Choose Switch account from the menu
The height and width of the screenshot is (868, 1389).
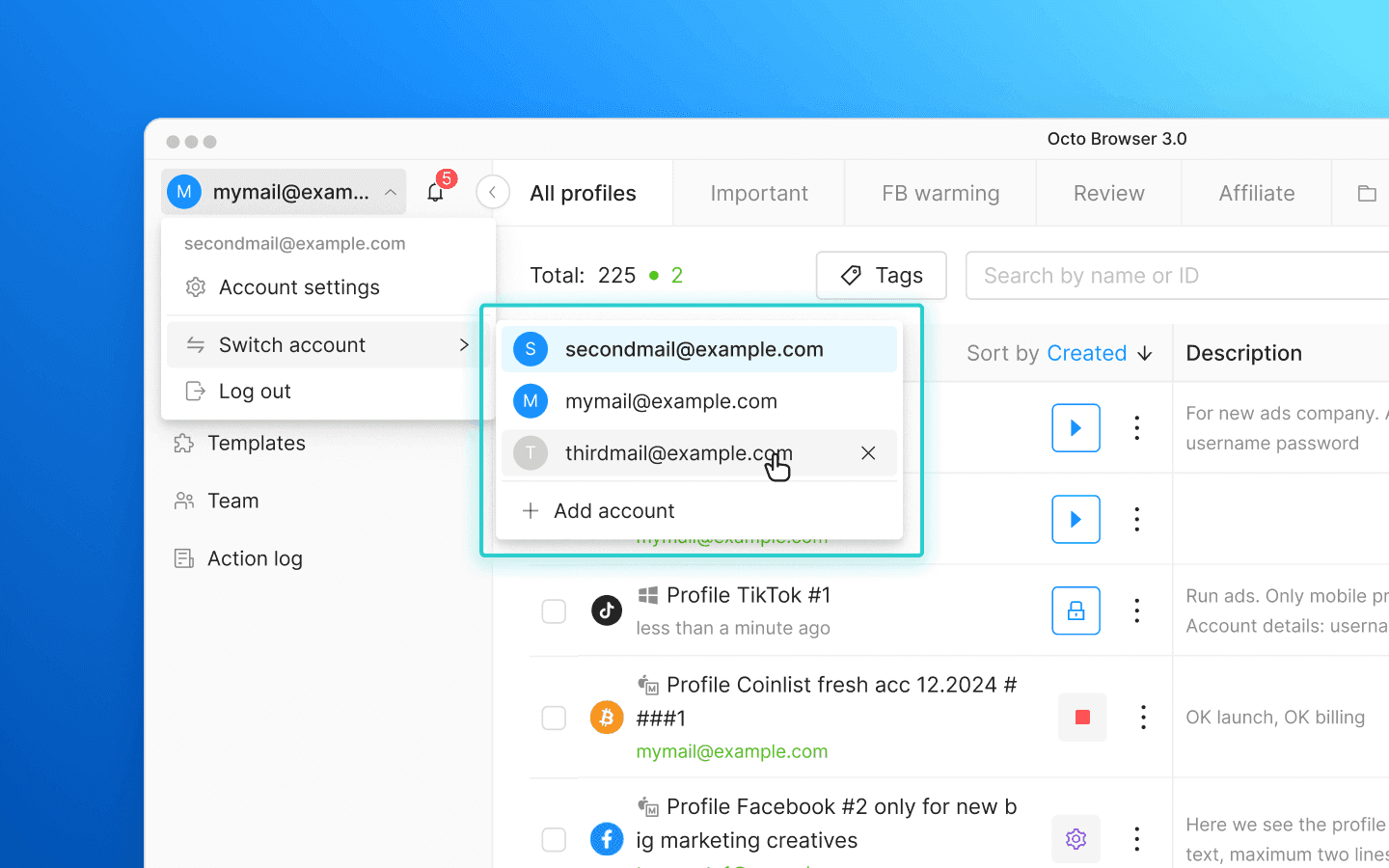tap(328, 344)
